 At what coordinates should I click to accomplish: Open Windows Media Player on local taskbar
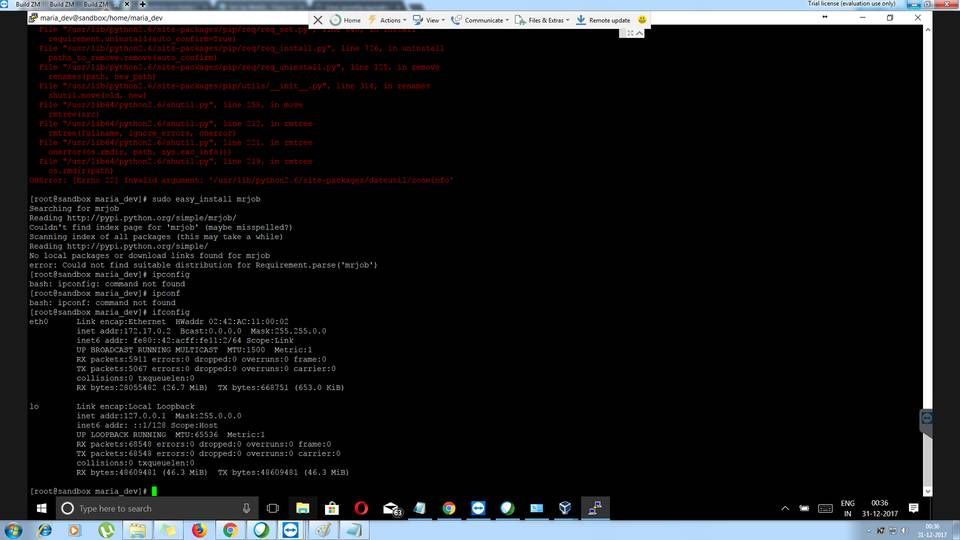75,530
